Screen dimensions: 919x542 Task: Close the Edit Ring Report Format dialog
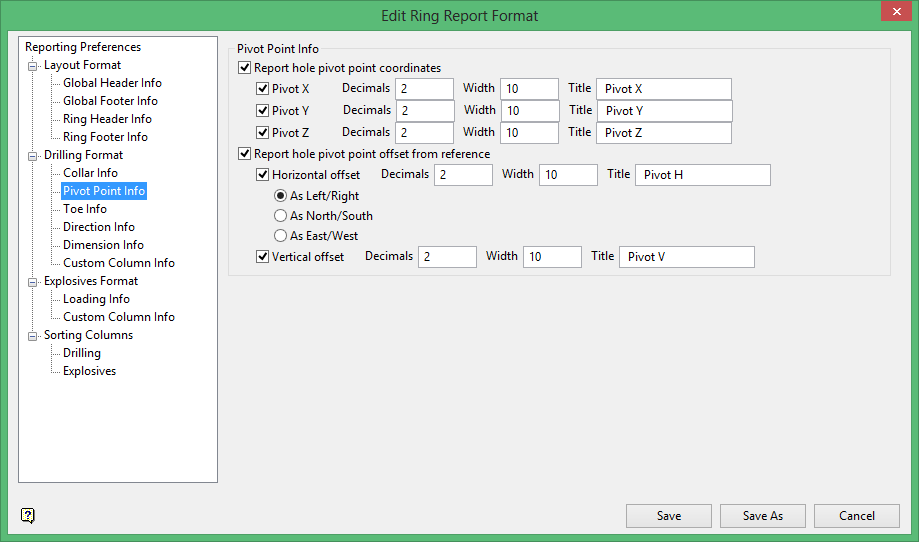(896, 11)
